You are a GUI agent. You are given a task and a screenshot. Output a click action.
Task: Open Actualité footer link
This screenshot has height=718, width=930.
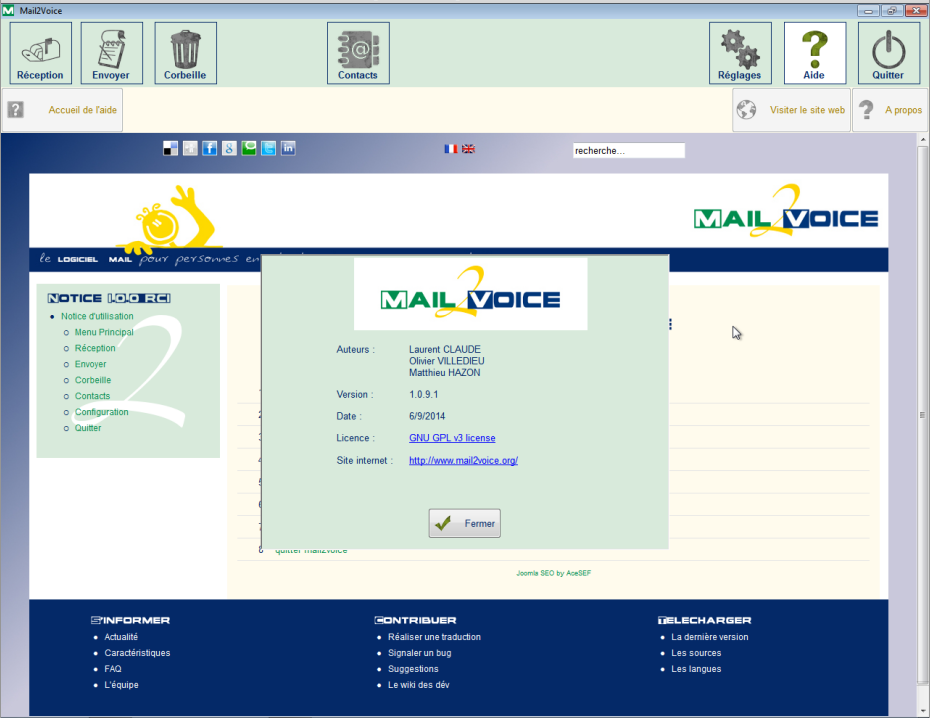click(x=121, y=637)
